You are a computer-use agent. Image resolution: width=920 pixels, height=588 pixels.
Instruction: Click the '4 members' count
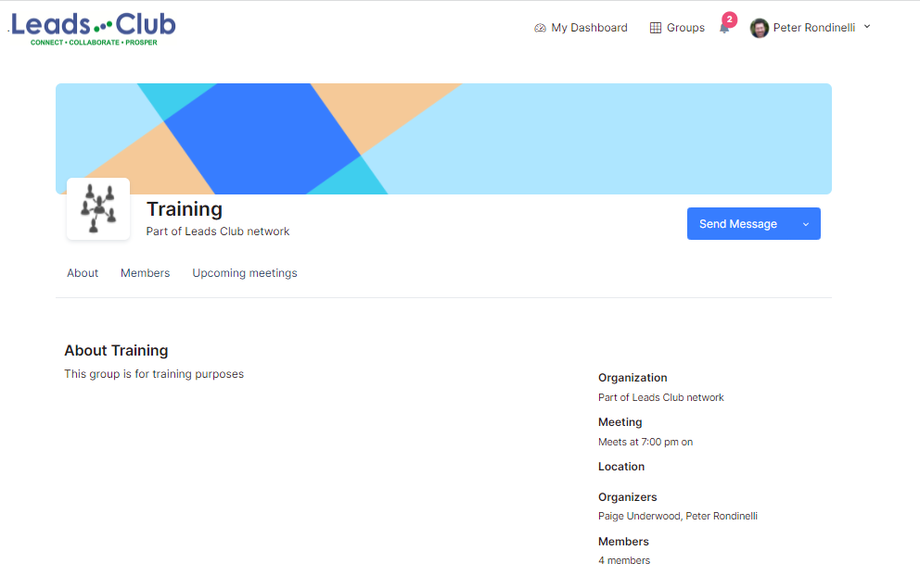pyautogui.click(x=624, y=560)
